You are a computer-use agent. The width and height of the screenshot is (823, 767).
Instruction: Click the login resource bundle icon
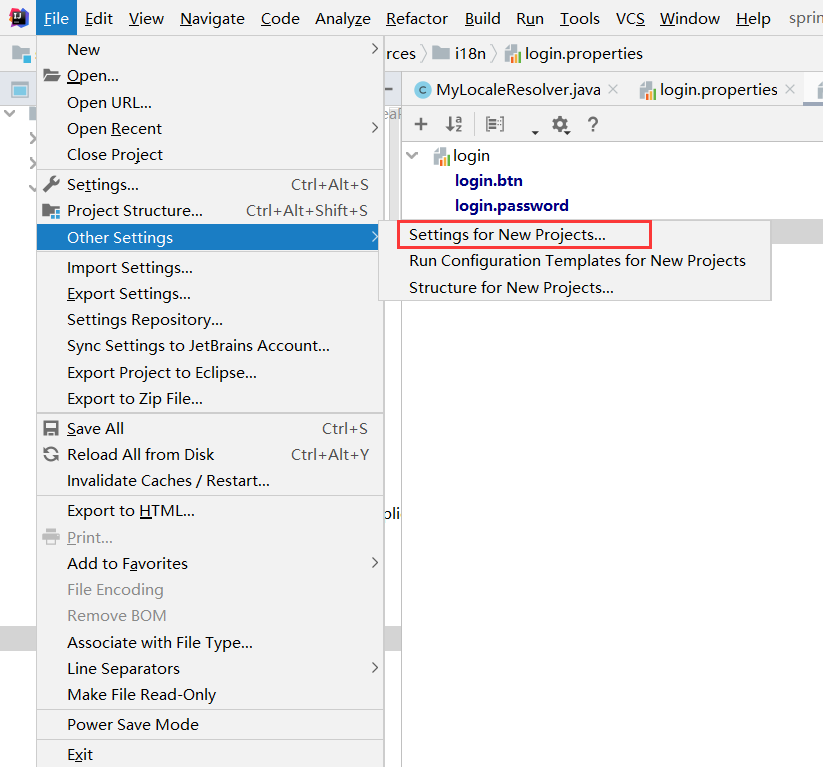point(441,156)
